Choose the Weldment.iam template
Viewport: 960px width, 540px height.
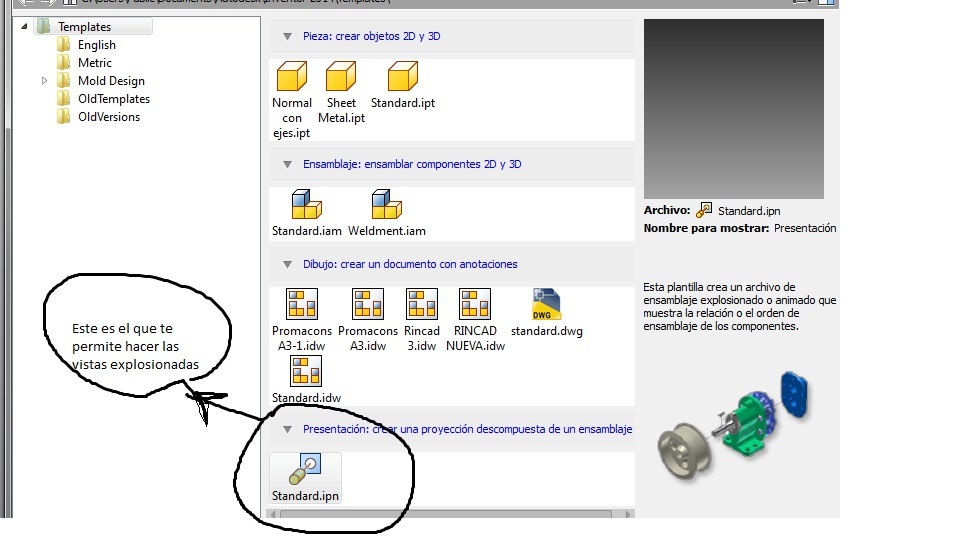point(387,212)
